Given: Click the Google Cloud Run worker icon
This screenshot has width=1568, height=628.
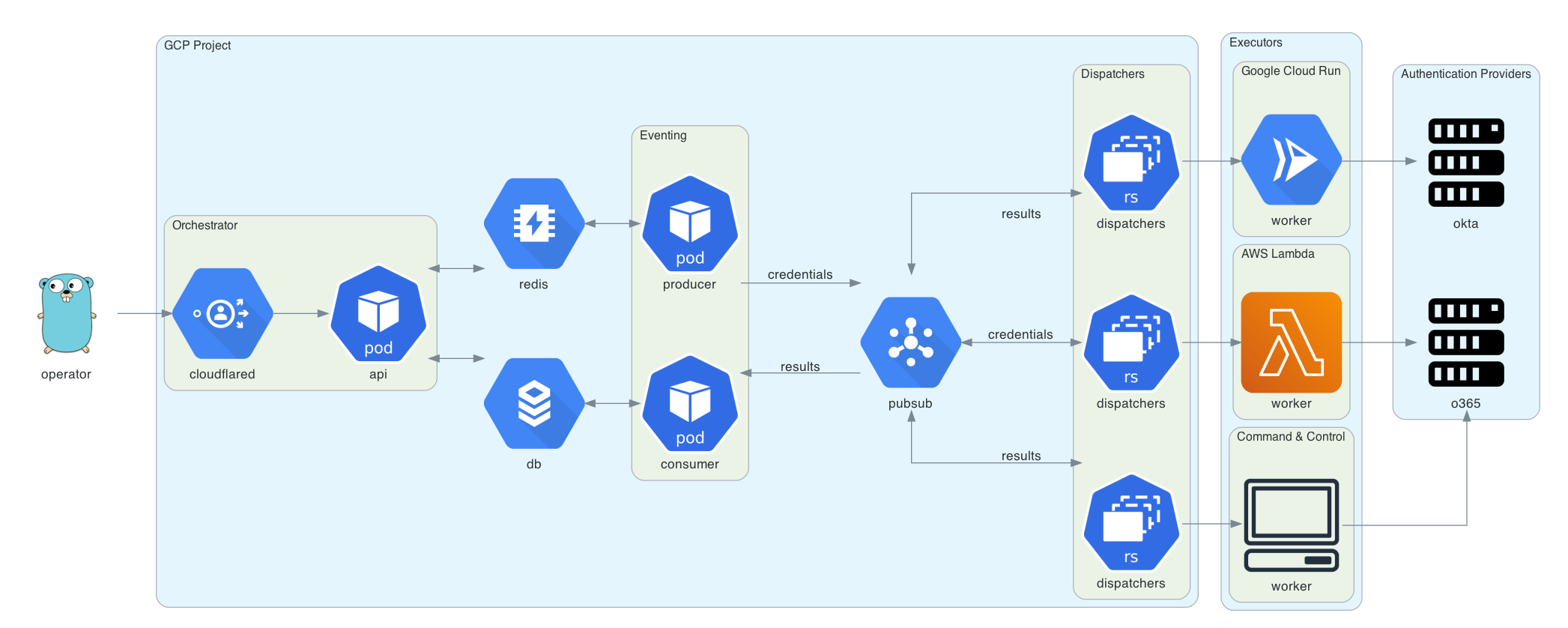Looking at the screenshot, I should 1291,160.
